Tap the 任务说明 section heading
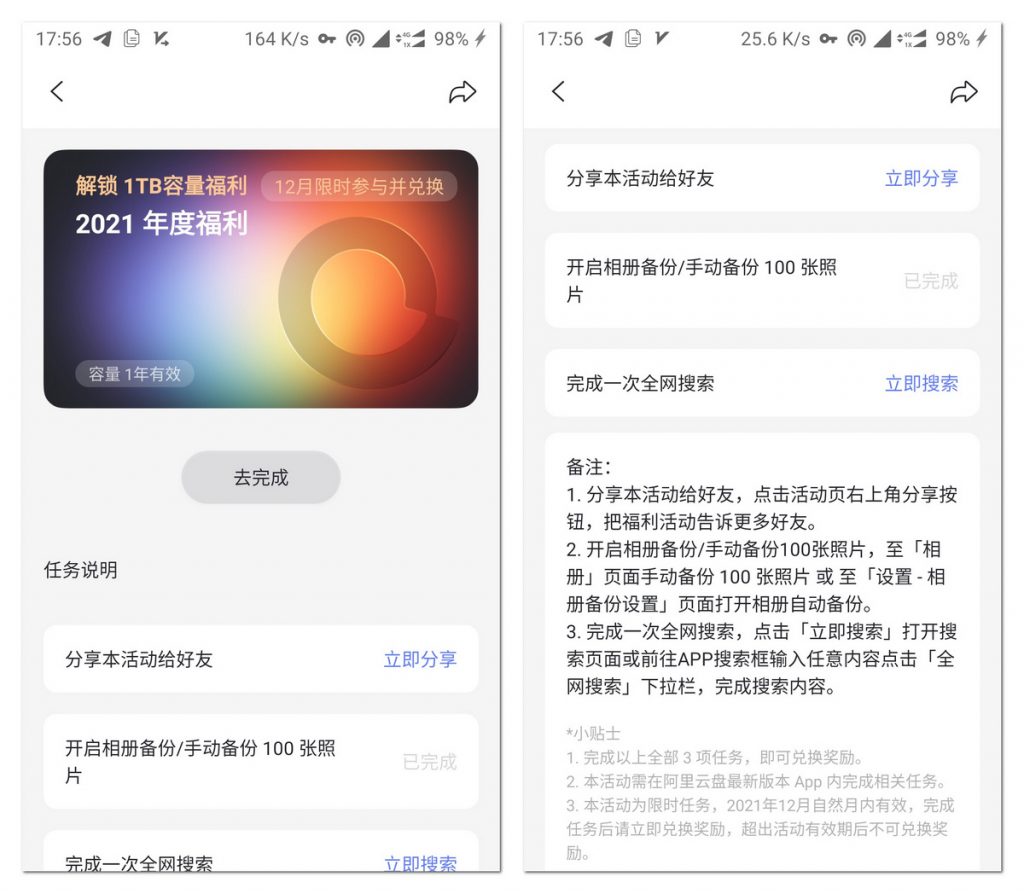The height and width of the screenshot is (894, 1024). pyautogui.click(x=81, y=570)
